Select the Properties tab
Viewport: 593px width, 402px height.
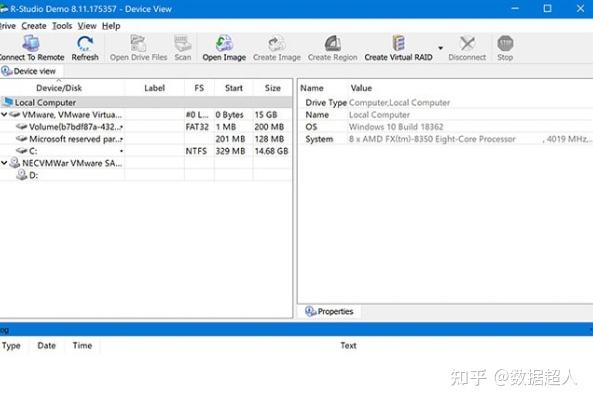pos(329,311)
